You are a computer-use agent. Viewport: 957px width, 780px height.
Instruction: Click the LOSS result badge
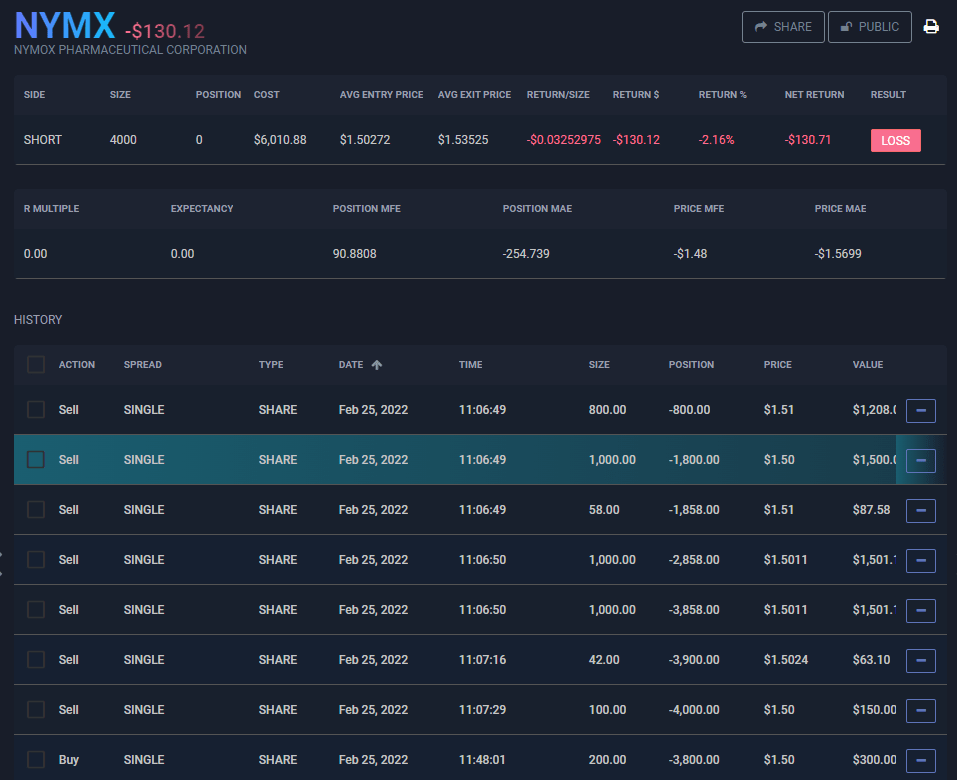(x=895, y=140)
